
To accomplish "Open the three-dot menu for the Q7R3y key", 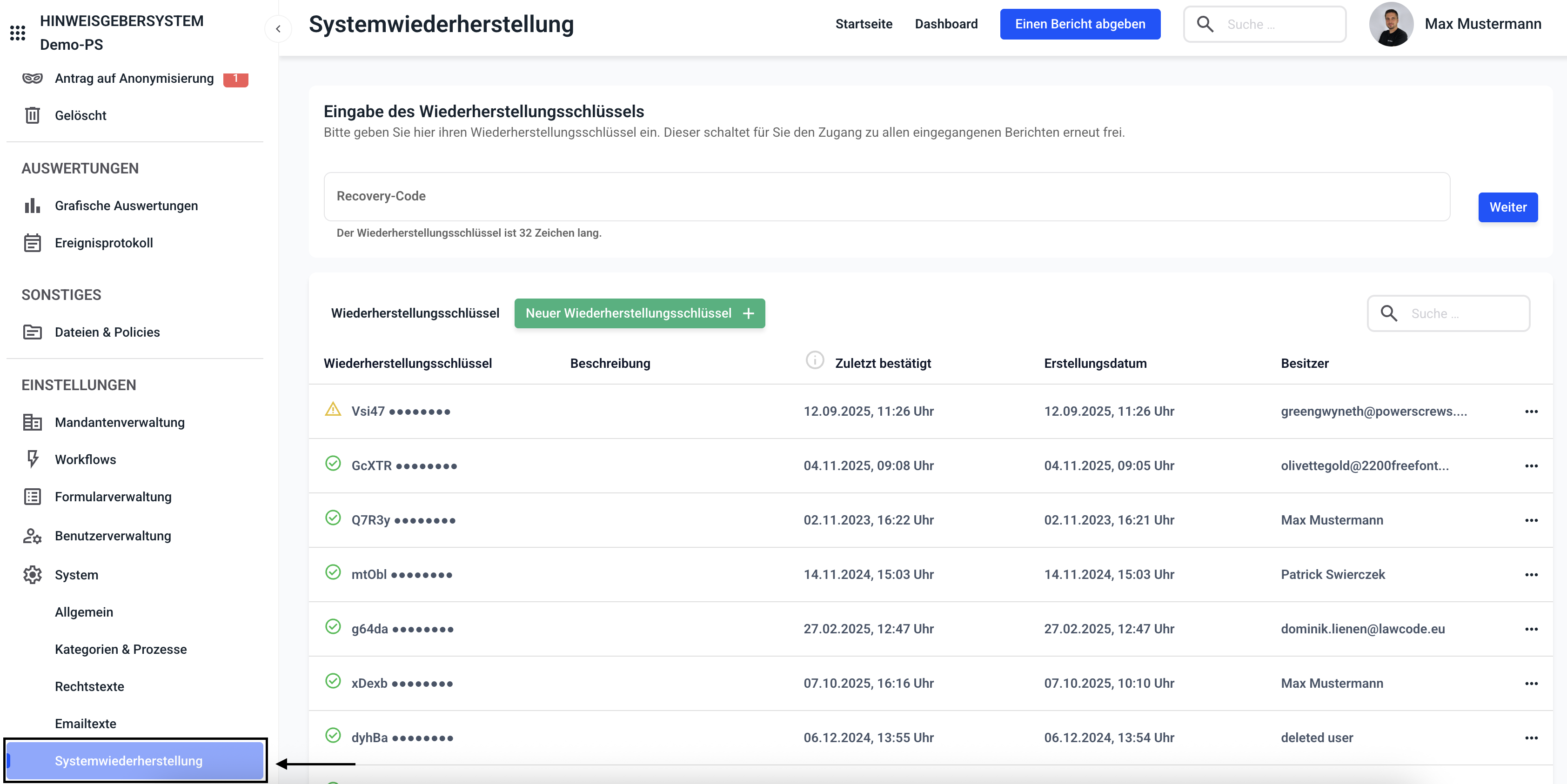I will click(1531, 520).
